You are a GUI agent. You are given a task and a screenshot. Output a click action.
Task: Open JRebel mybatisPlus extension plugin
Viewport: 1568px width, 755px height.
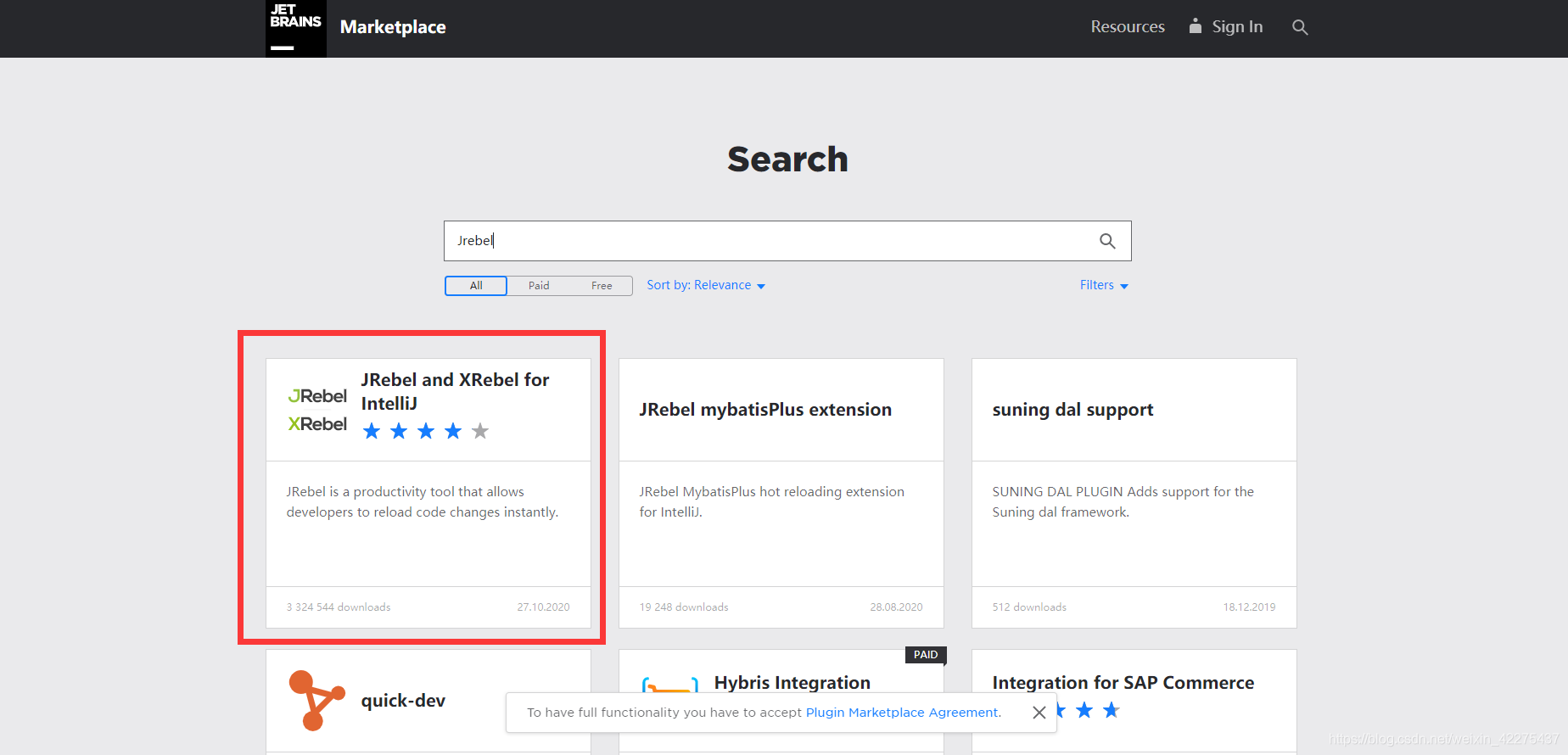coord(765,410)
